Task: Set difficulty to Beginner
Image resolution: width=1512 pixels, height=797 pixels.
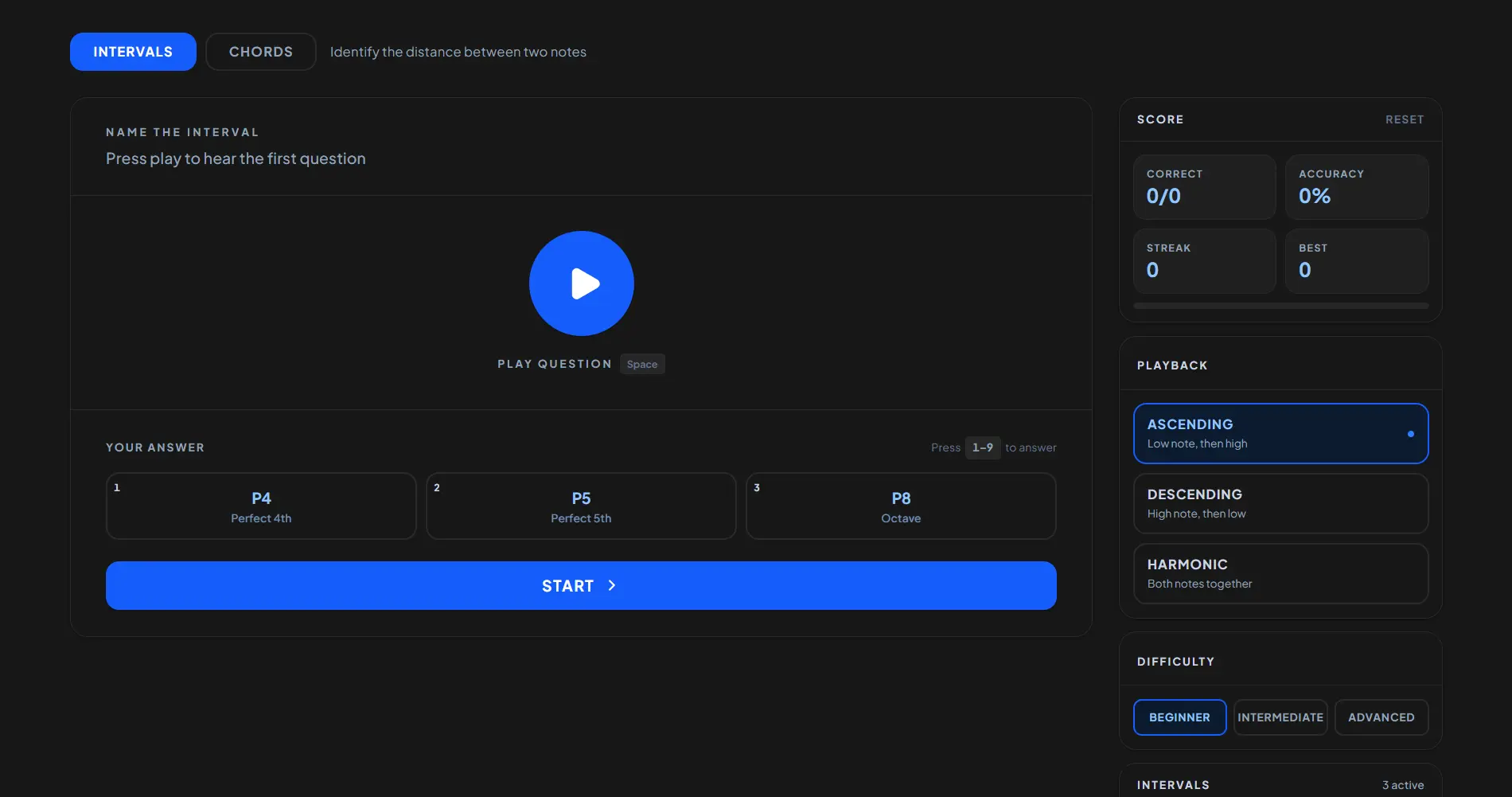Action: coord(1179,717)
